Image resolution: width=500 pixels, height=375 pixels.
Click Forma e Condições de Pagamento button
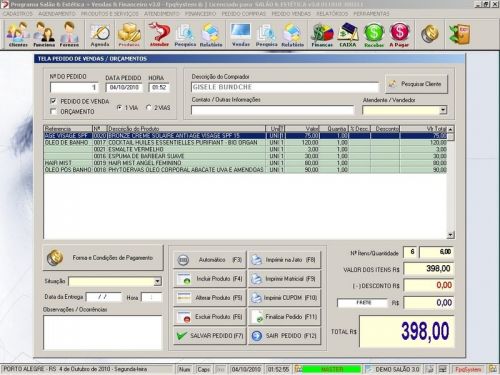tap(103, 258)
